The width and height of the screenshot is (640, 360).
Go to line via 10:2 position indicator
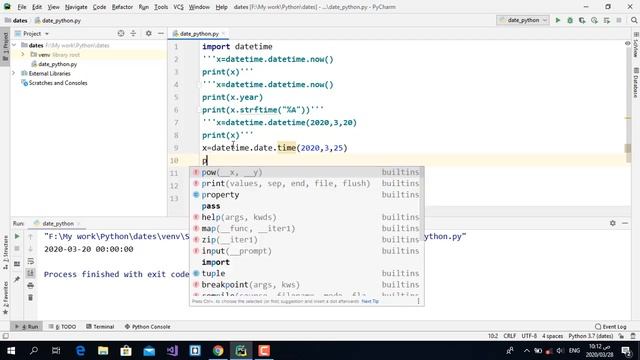click(x=493, y=336)
